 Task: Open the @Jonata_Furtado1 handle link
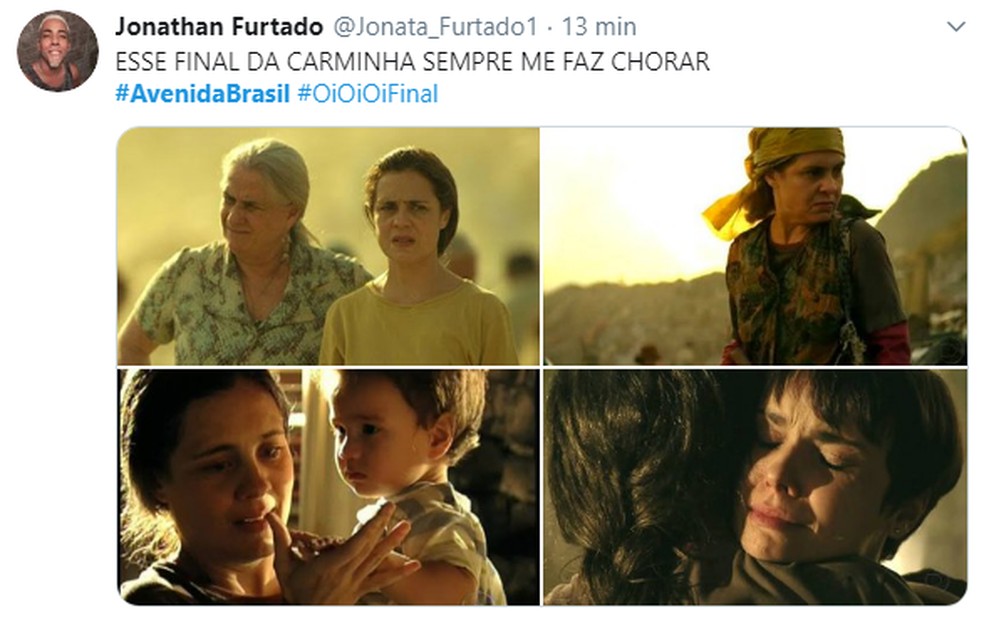click(434, 27)
